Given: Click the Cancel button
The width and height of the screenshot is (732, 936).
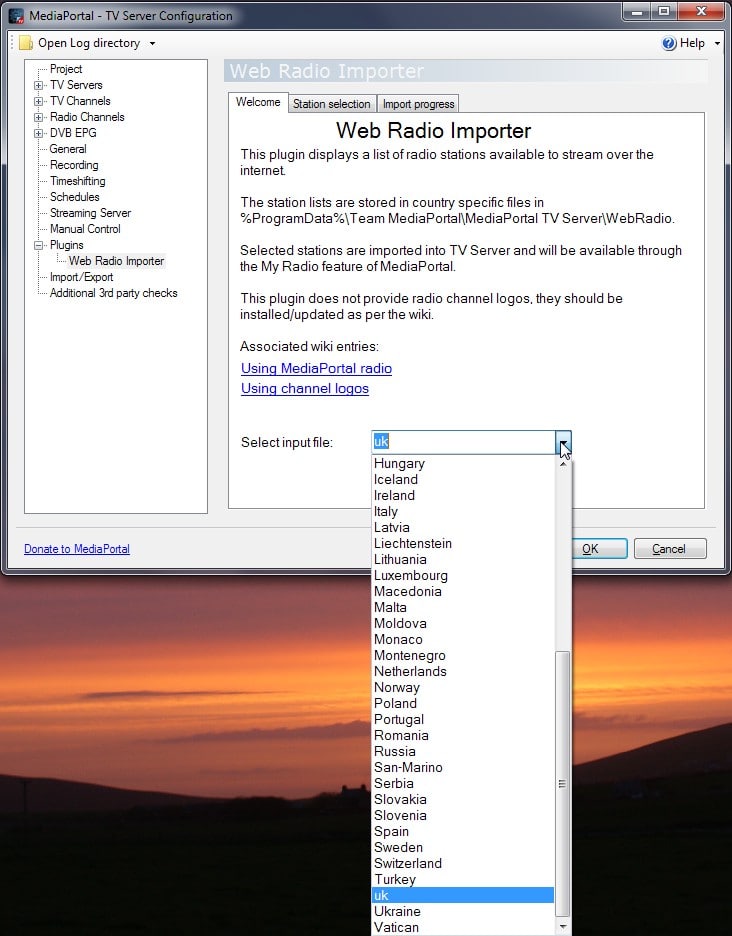Looking at the screenshot, I should coord(670,549).
